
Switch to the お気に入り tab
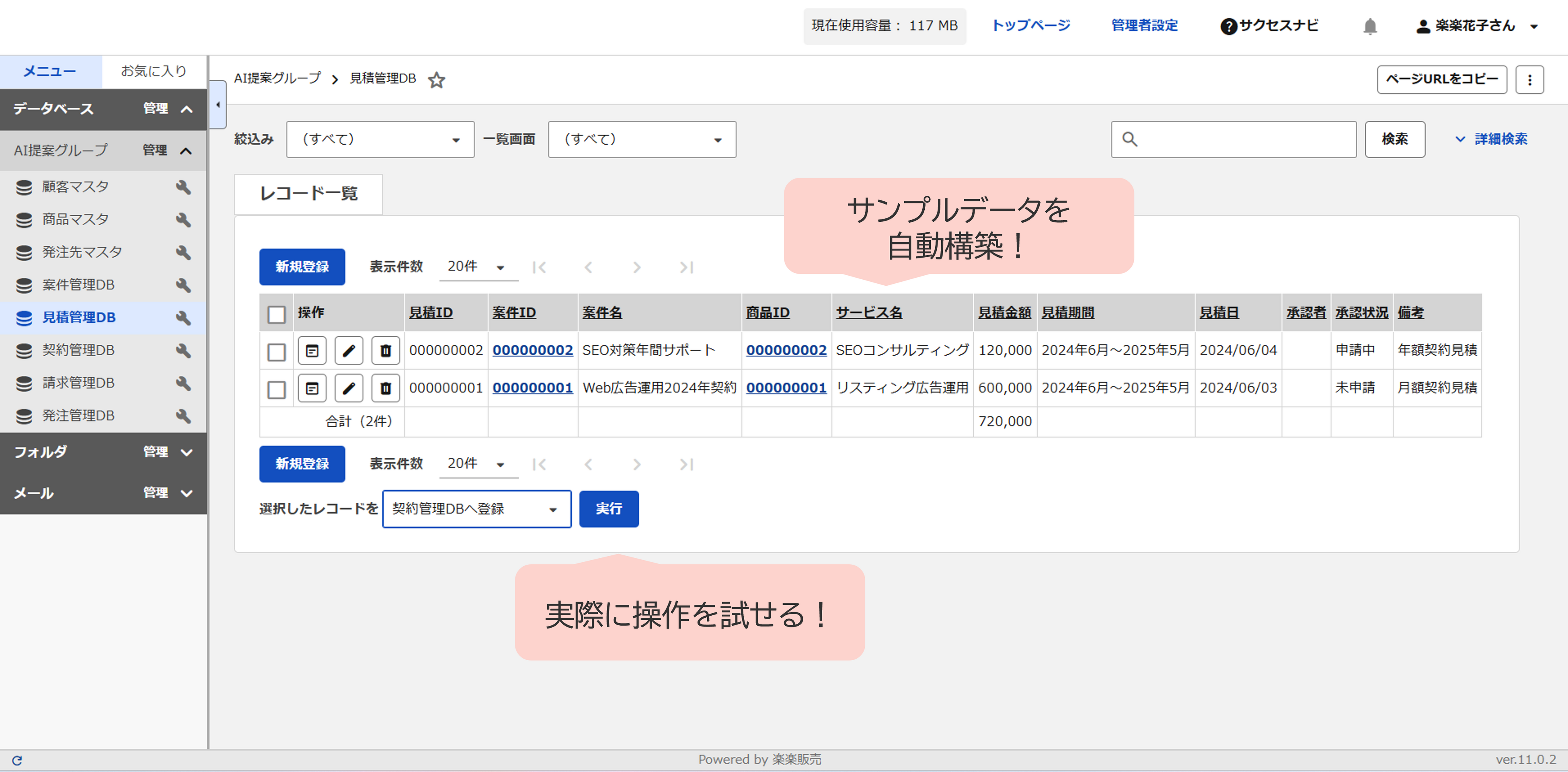coord(154,71)
